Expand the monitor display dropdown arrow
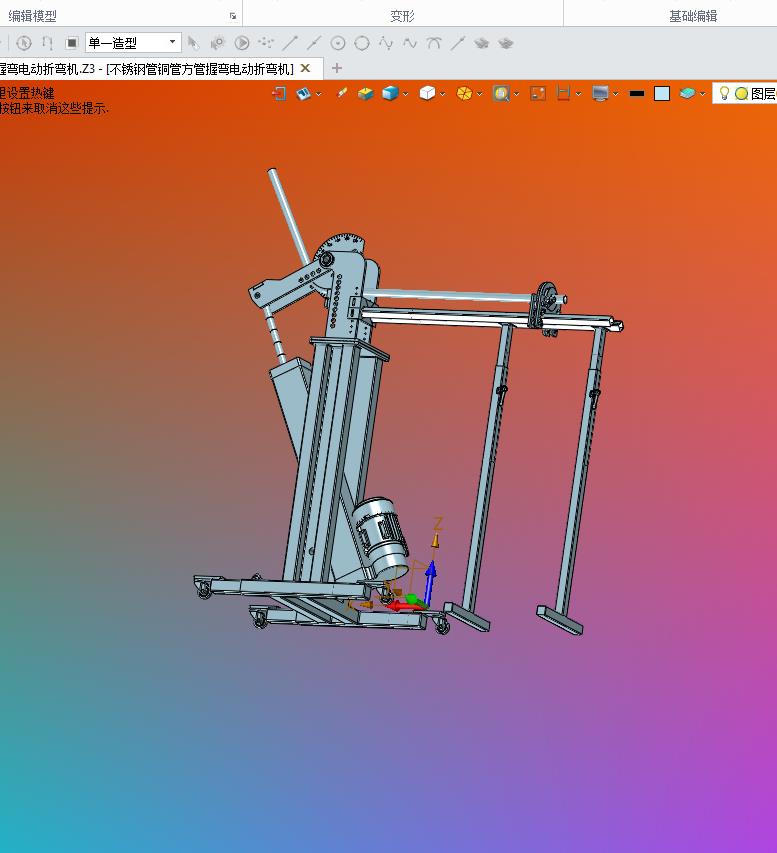 615,94
